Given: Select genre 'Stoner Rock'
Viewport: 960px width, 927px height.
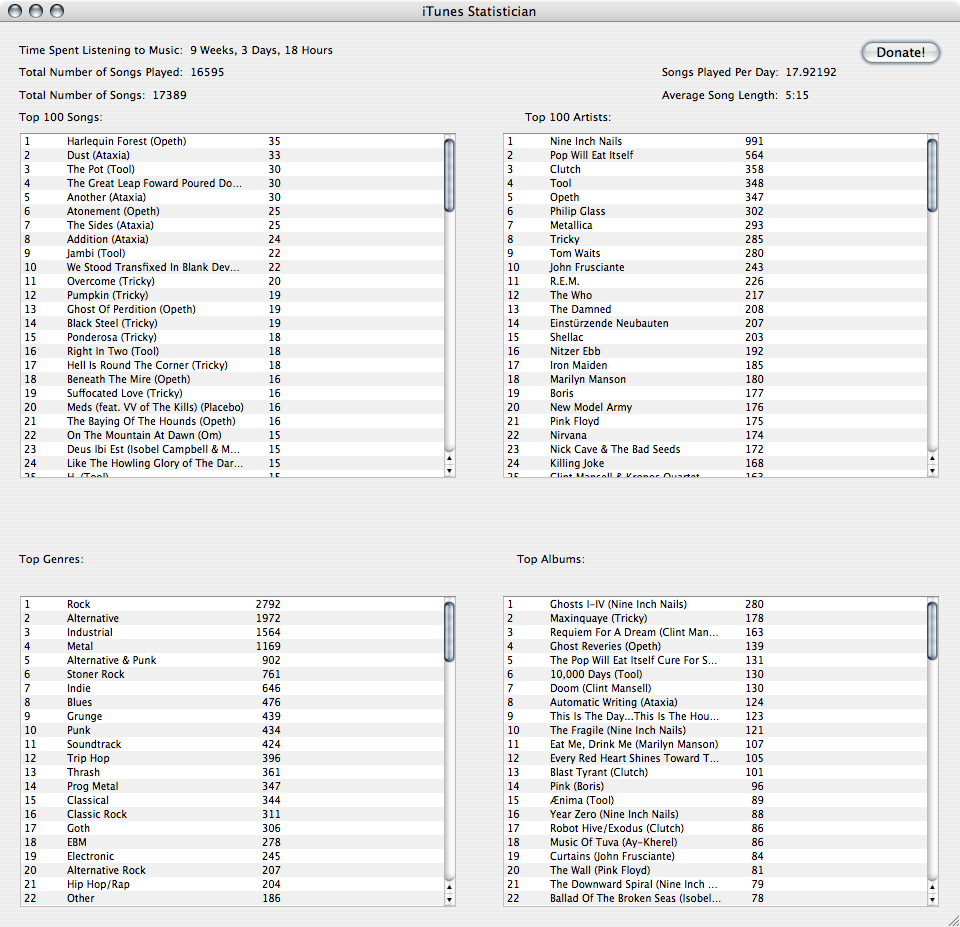Looking at the screenshot, I should (x=232, y=674).
